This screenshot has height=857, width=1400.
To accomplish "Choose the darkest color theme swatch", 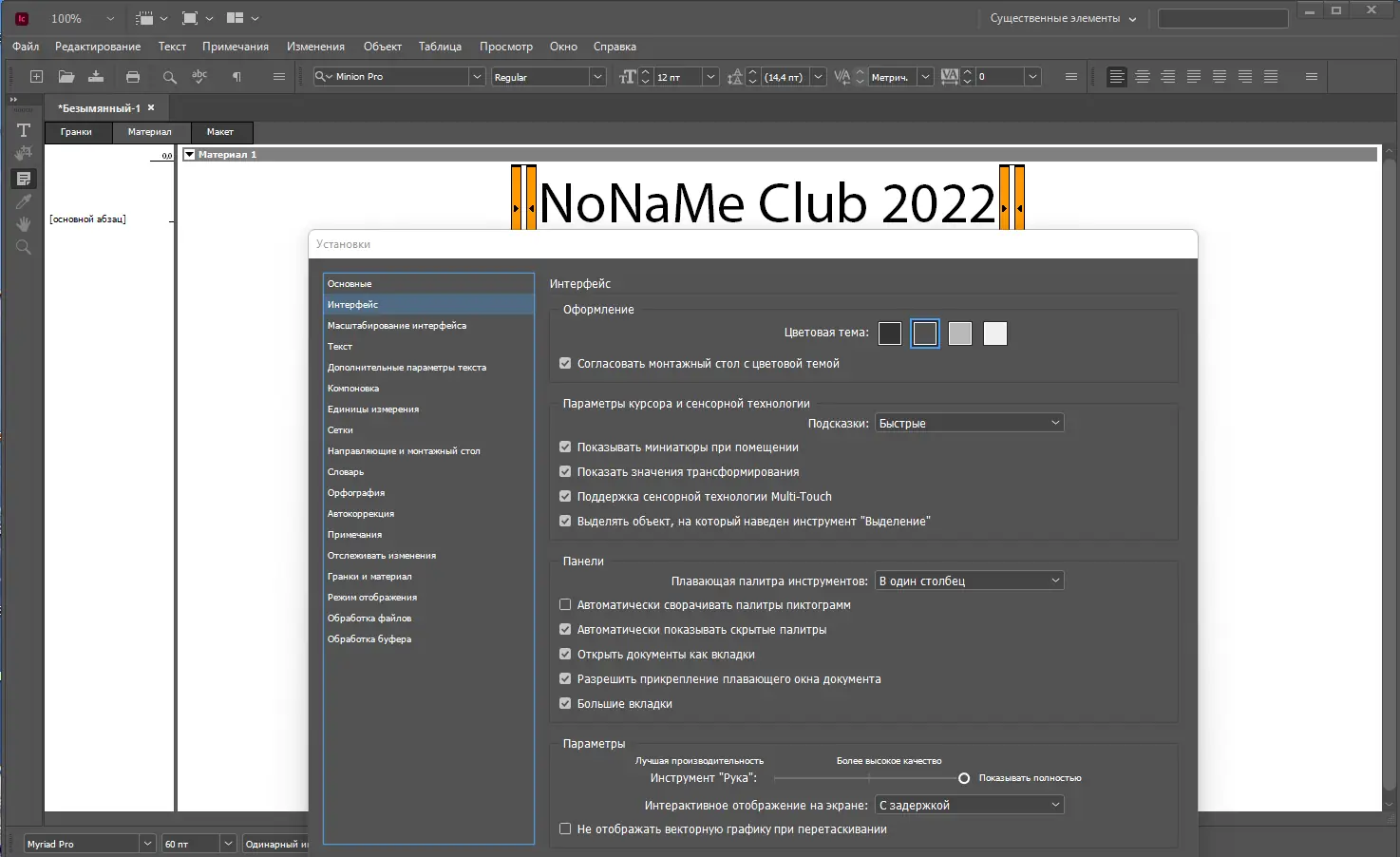I will [890, 333].
